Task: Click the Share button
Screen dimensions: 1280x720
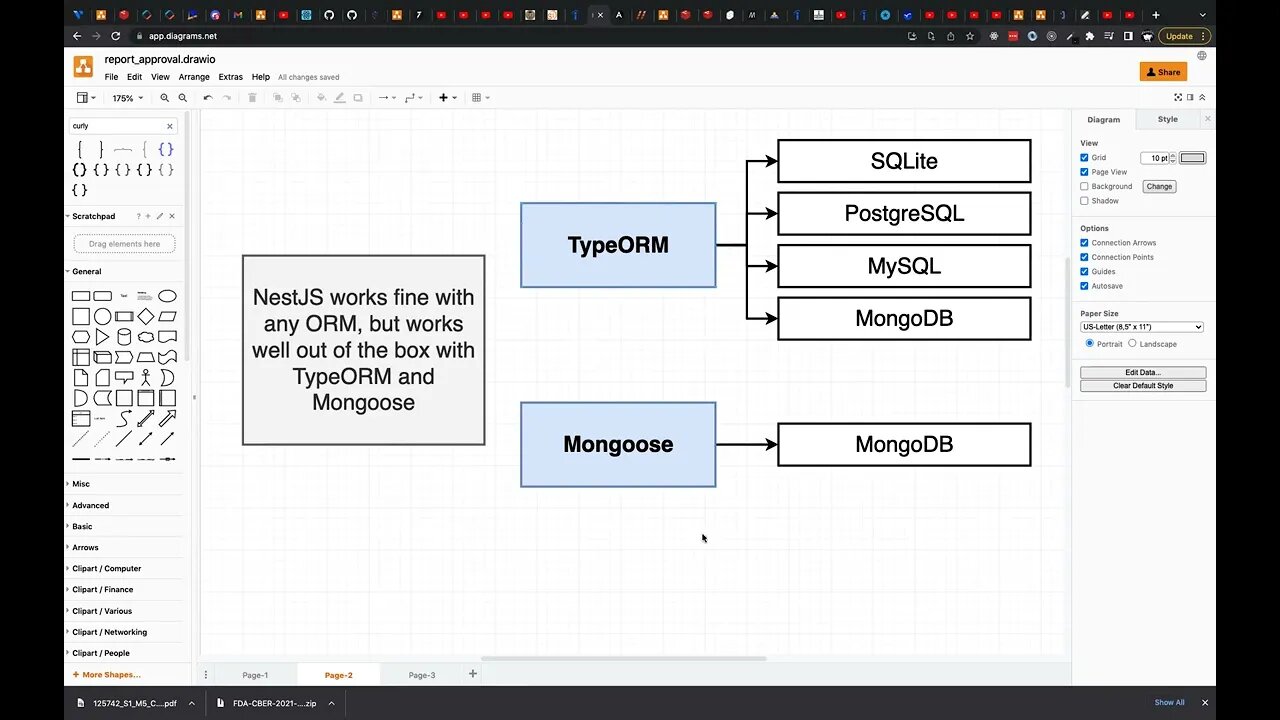Action: pos(1163,72)
